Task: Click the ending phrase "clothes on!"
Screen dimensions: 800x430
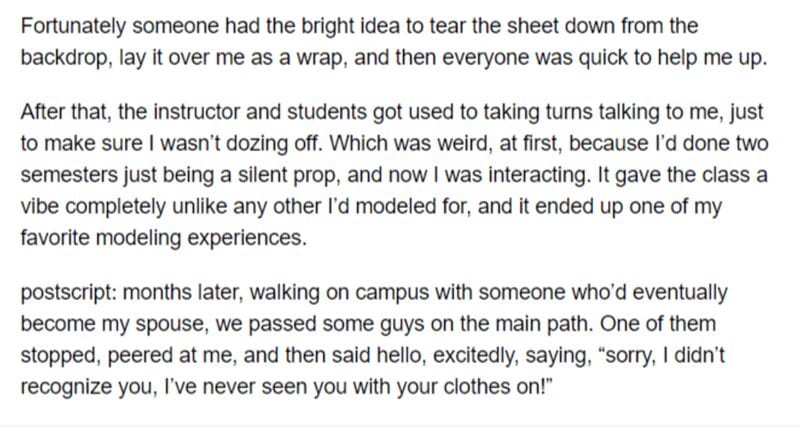Action: [x=494, y=387]
